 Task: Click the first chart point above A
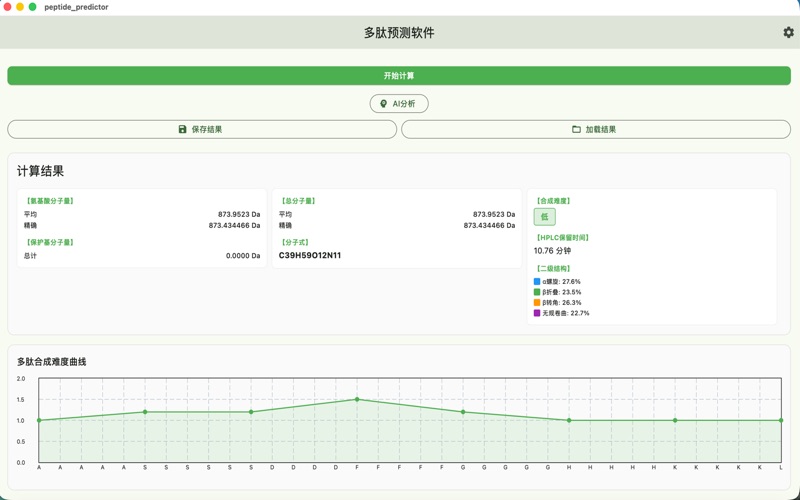coord(39,420)
